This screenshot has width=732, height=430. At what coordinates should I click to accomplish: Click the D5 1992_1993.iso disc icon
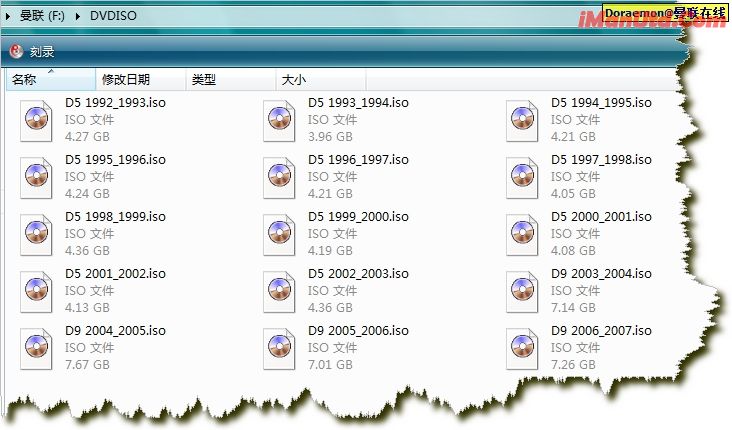36,120
